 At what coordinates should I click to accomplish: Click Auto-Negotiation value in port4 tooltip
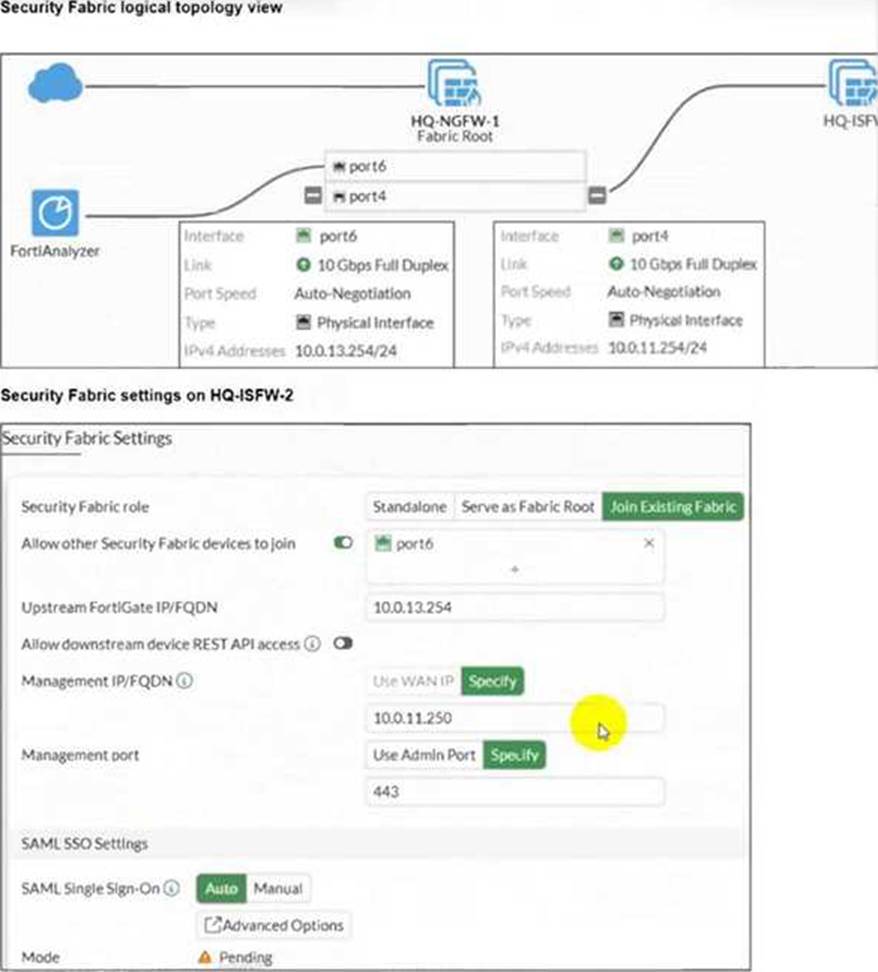663,291
